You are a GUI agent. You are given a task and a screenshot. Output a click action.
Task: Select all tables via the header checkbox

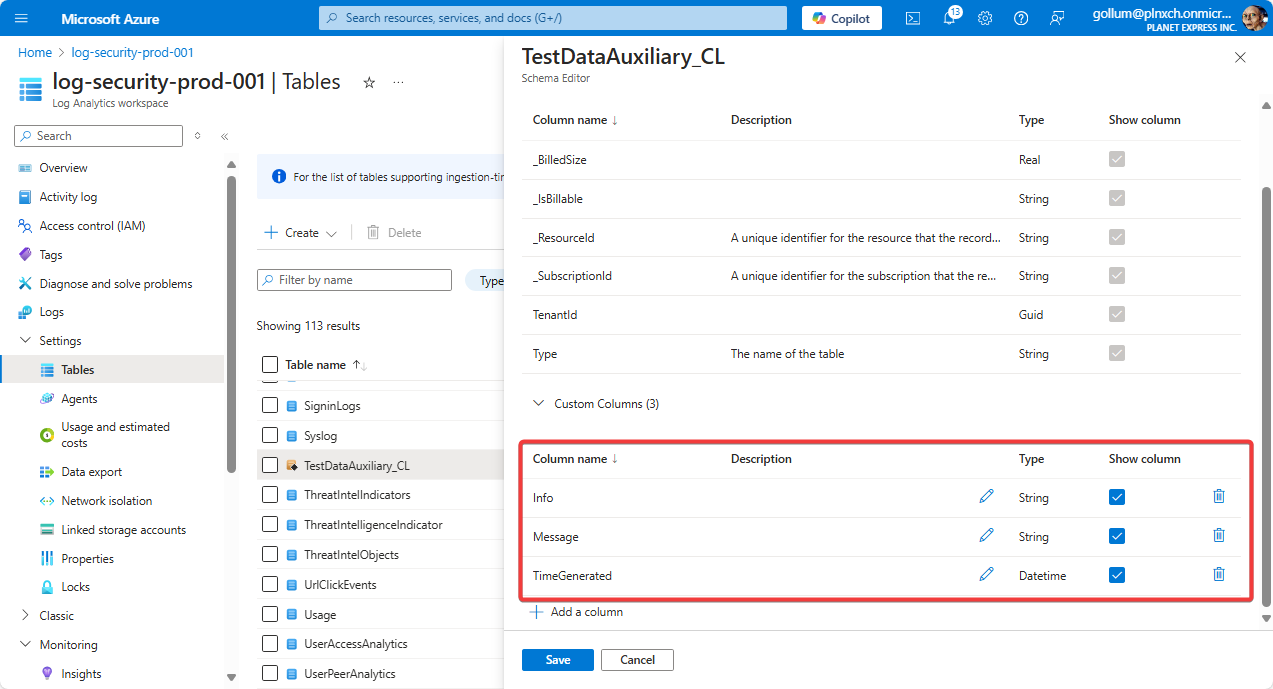[x=269, y=364]
